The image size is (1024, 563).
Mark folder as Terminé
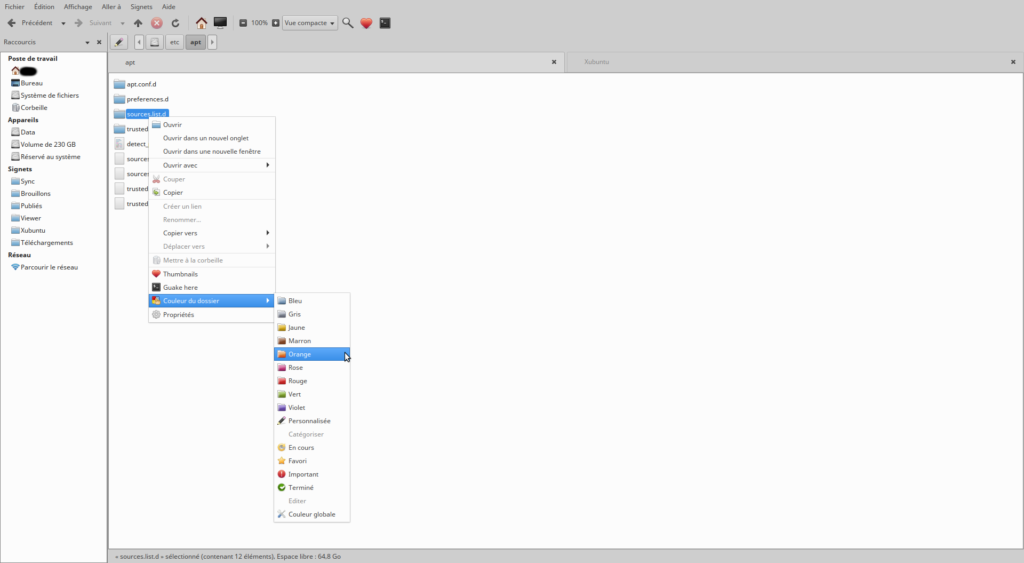click(312, 488)
